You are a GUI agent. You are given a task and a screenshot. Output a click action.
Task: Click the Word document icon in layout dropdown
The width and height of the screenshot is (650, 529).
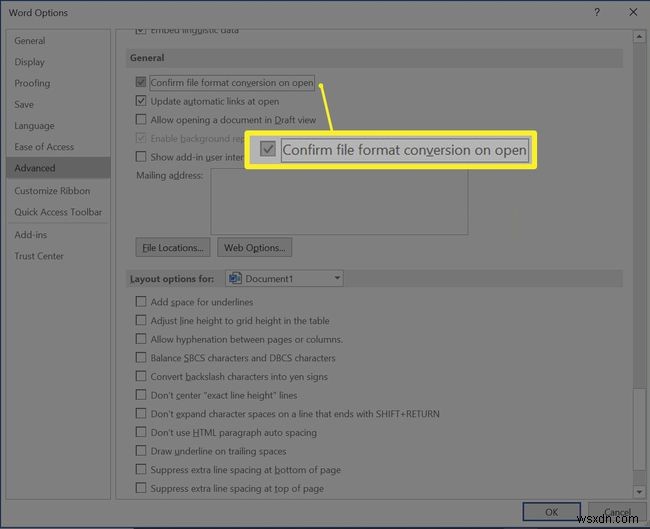click(235, 278)
